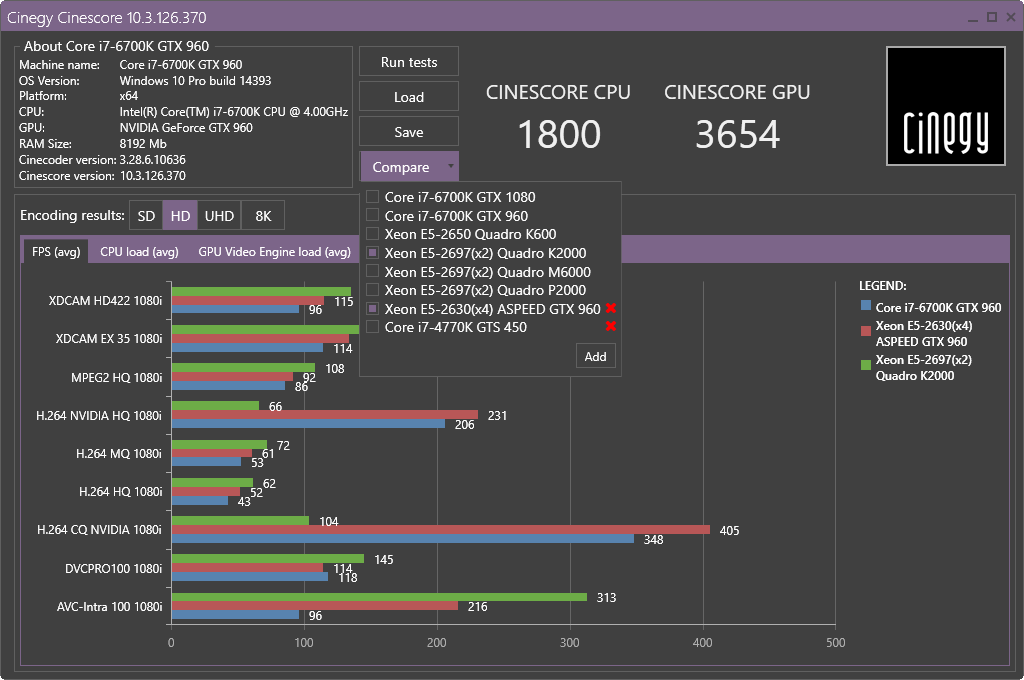Click the MPEG2 HQ 1080i label
The height and width of the screenshot is (680, 1024).
tap(116, 378)
